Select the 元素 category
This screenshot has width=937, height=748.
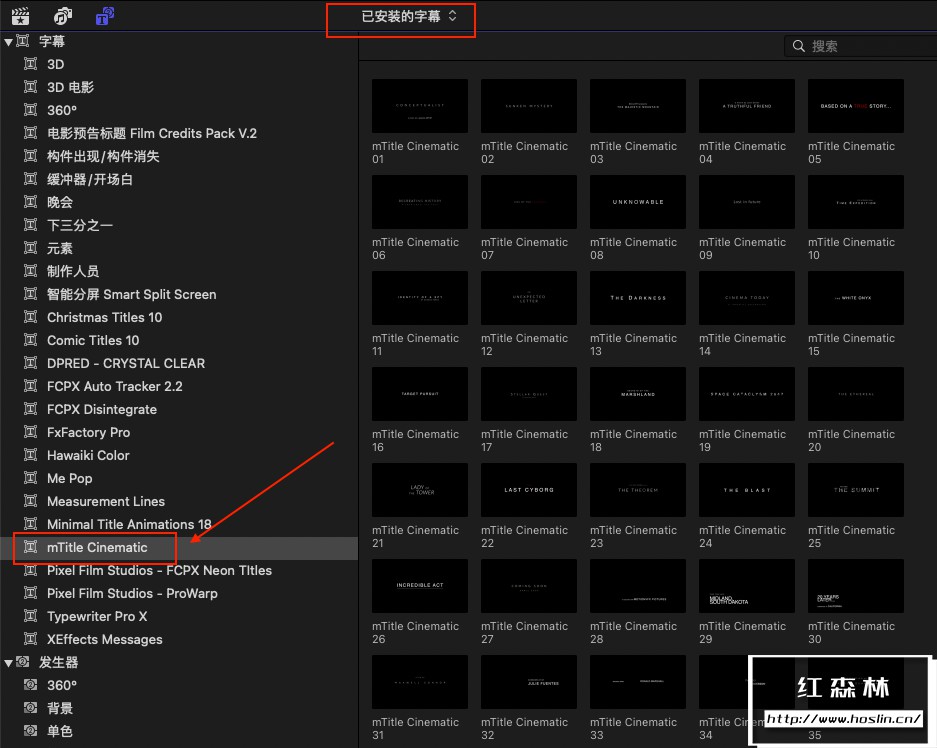[60, 249]
